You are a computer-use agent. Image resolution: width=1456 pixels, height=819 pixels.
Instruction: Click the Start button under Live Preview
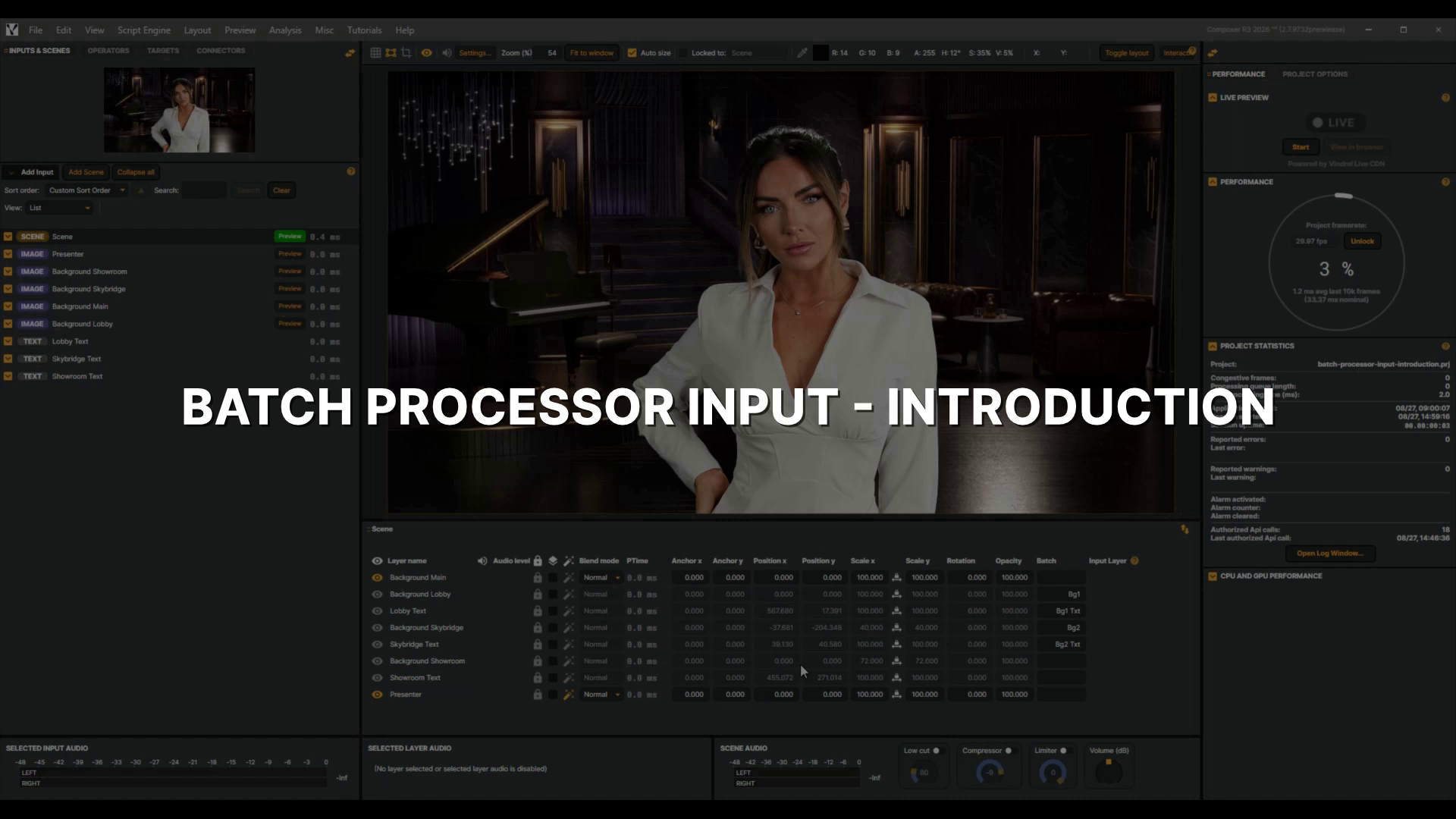(x=1301, y=147)
